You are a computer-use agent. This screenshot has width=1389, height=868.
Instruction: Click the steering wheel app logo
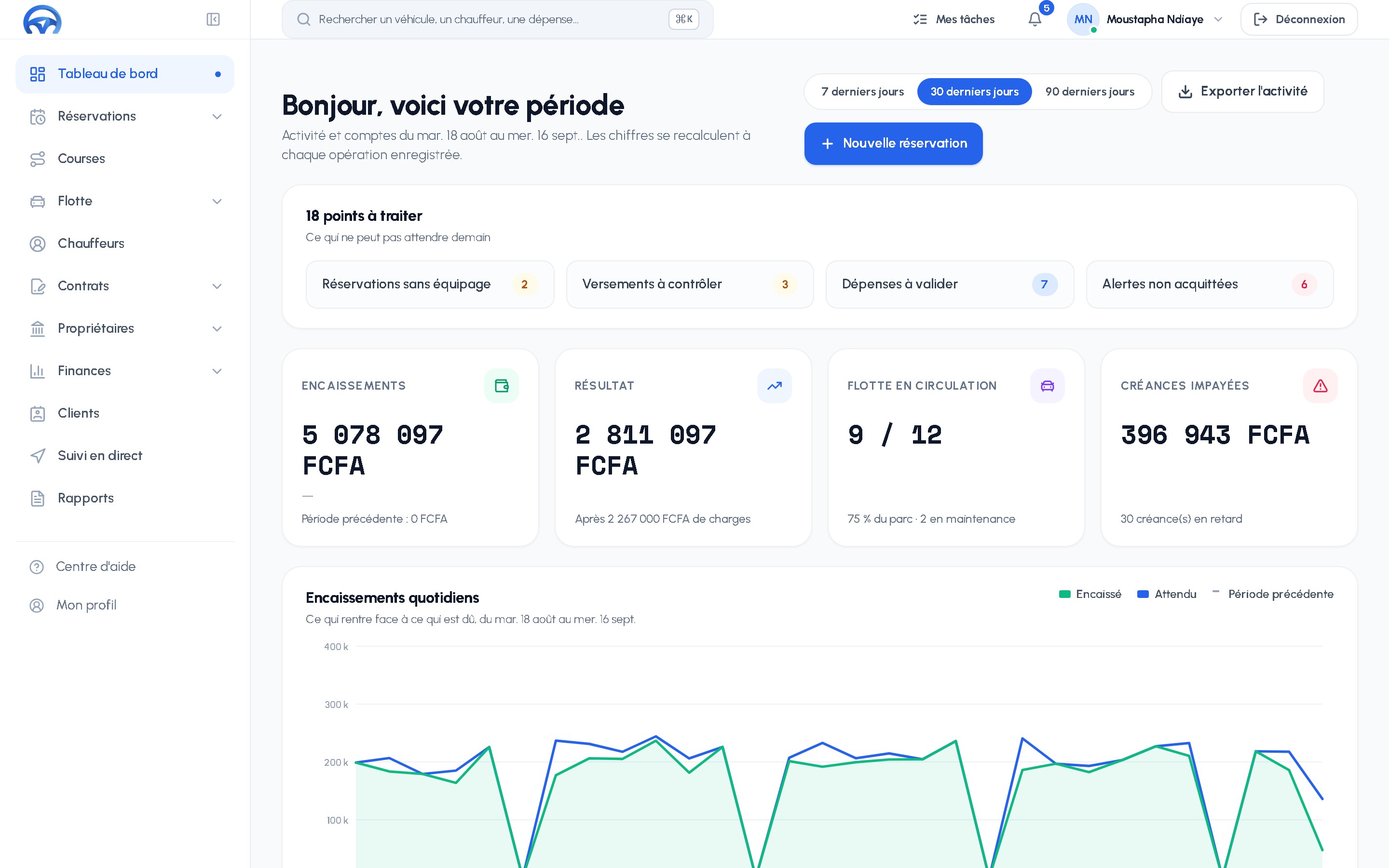tap(42, 19)
